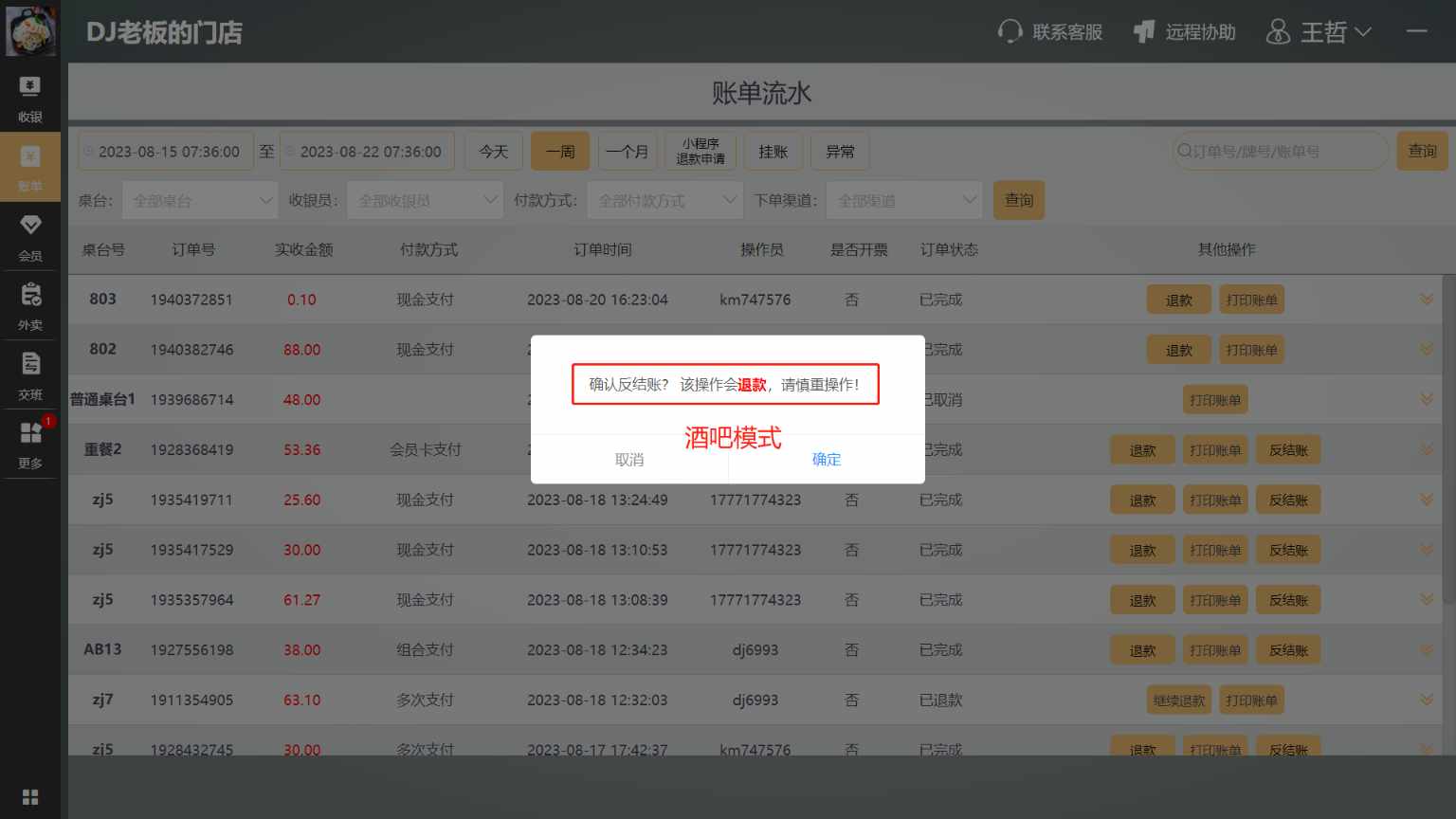
Task: Expand row details for order 1911354905
Action: click(1427, 701)
